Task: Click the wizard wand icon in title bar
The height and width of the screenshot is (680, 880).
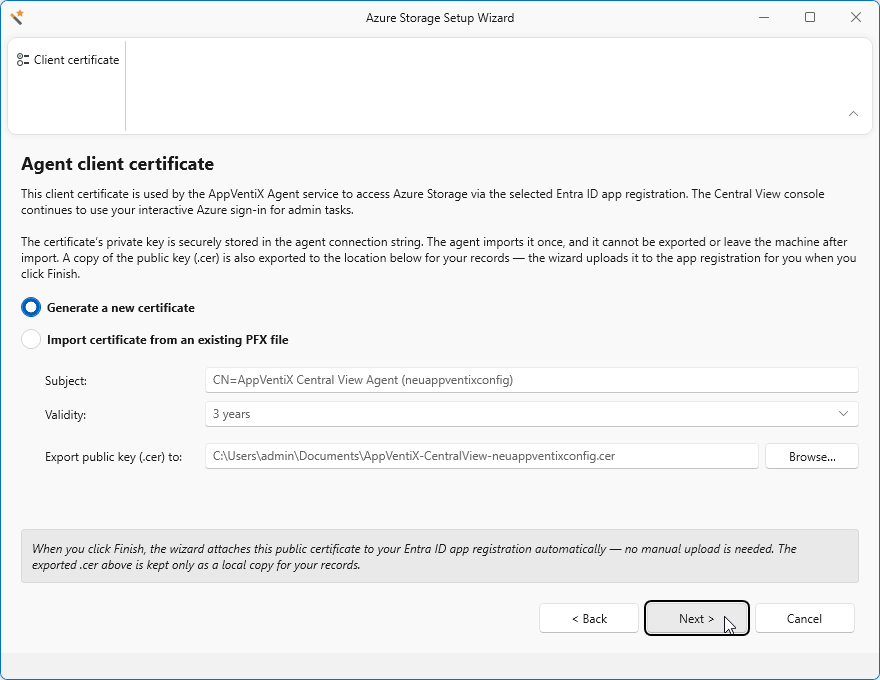Action: [17, 17]
